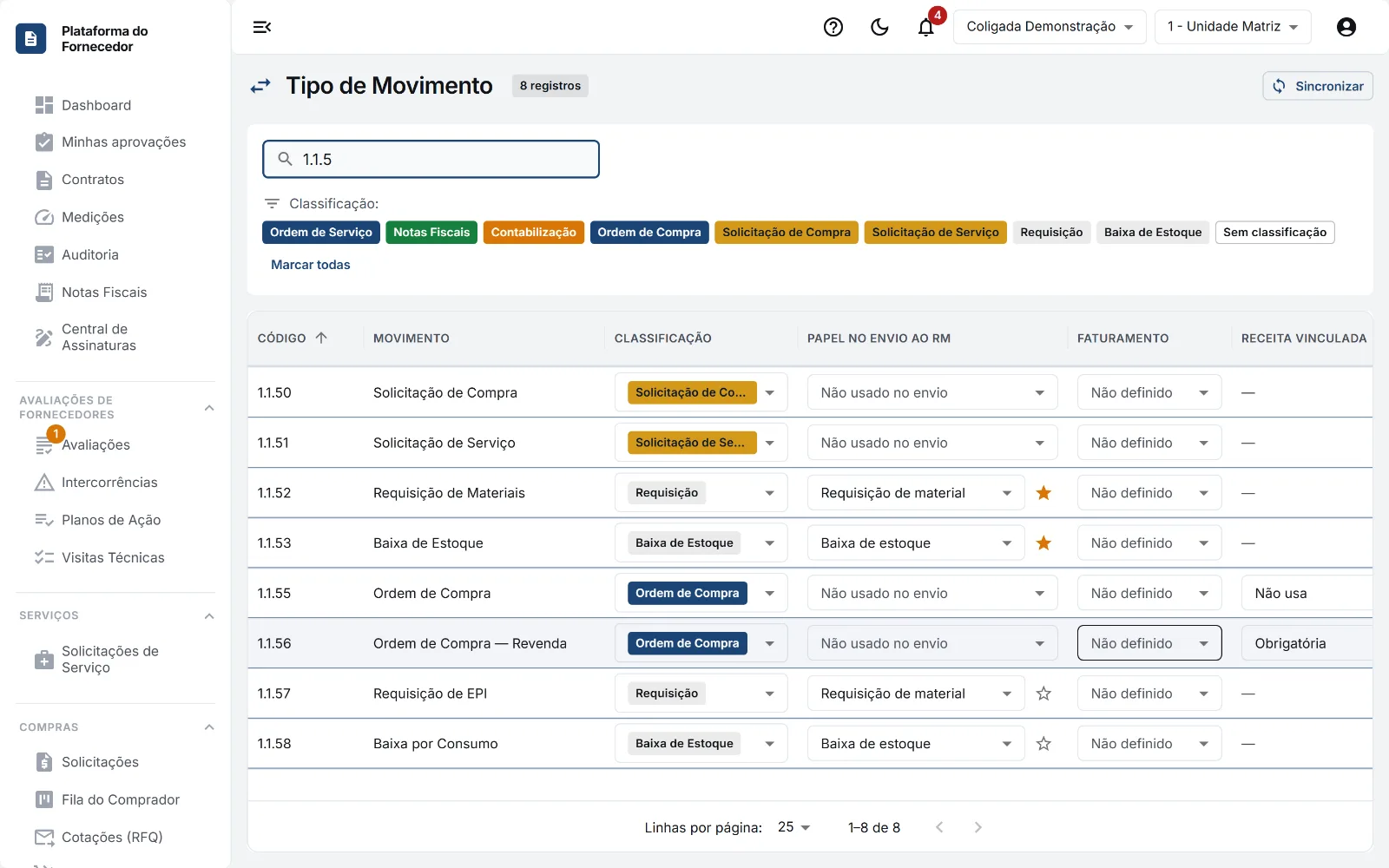Click the search field containing 1.1.5
Viewport: 1389px width, 868px height.
(431, 160)
